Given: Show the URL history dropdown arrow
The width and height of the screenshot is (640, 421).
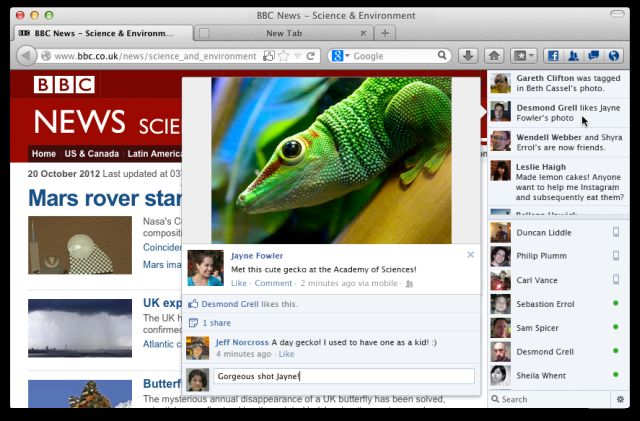Looking at the screenshot, I should tap(298, 56).
